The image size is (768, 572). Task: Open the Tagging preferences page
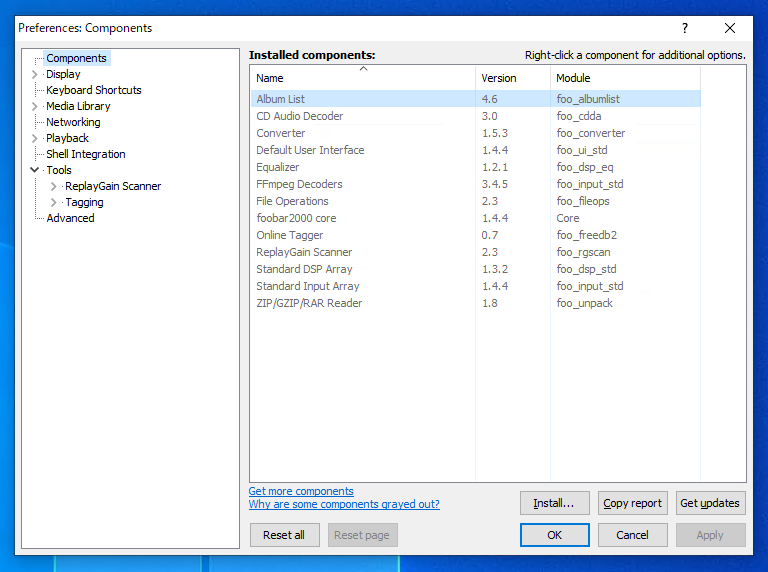84,202
